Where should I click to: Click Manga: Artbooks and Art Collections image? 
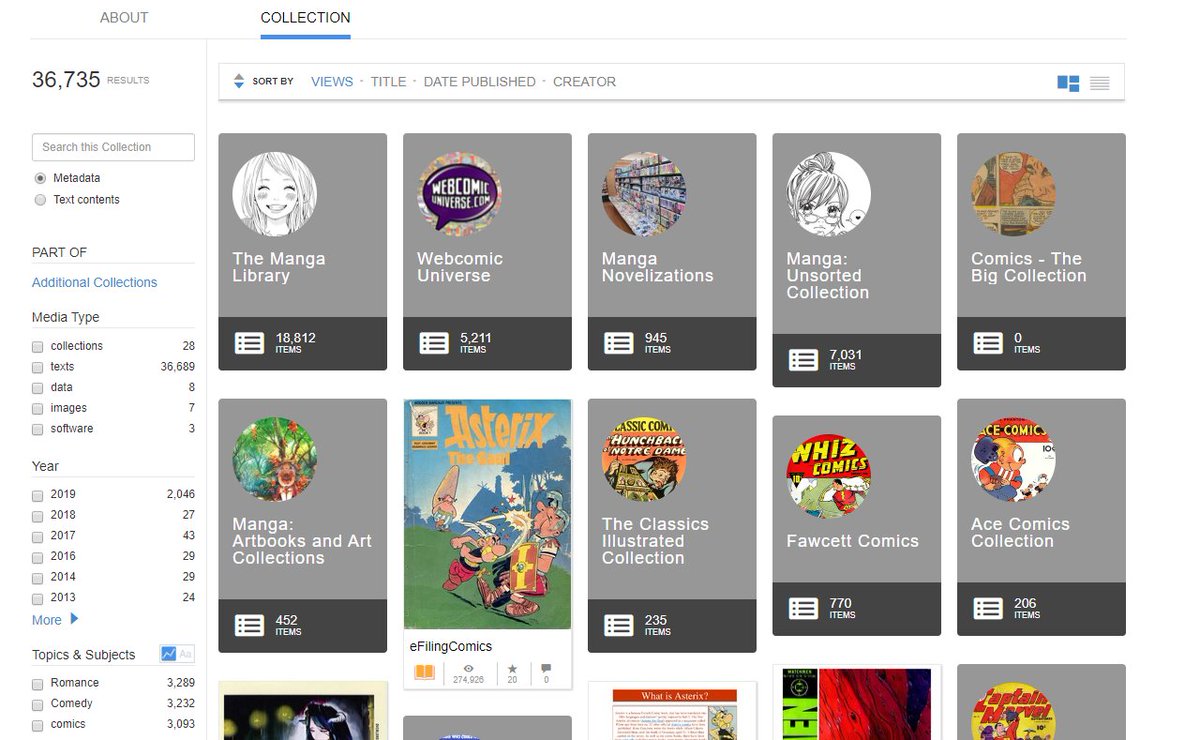(275, 460)
